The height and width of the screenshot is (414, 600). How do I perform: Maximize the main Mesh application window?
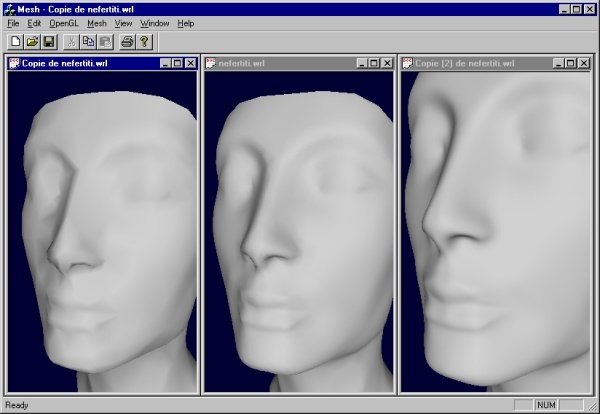pos(577,9)
